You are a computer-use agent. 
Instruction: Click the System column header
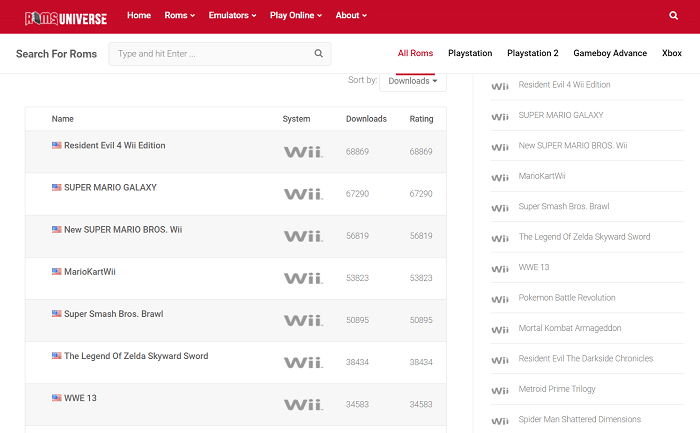tap(296, 119)
